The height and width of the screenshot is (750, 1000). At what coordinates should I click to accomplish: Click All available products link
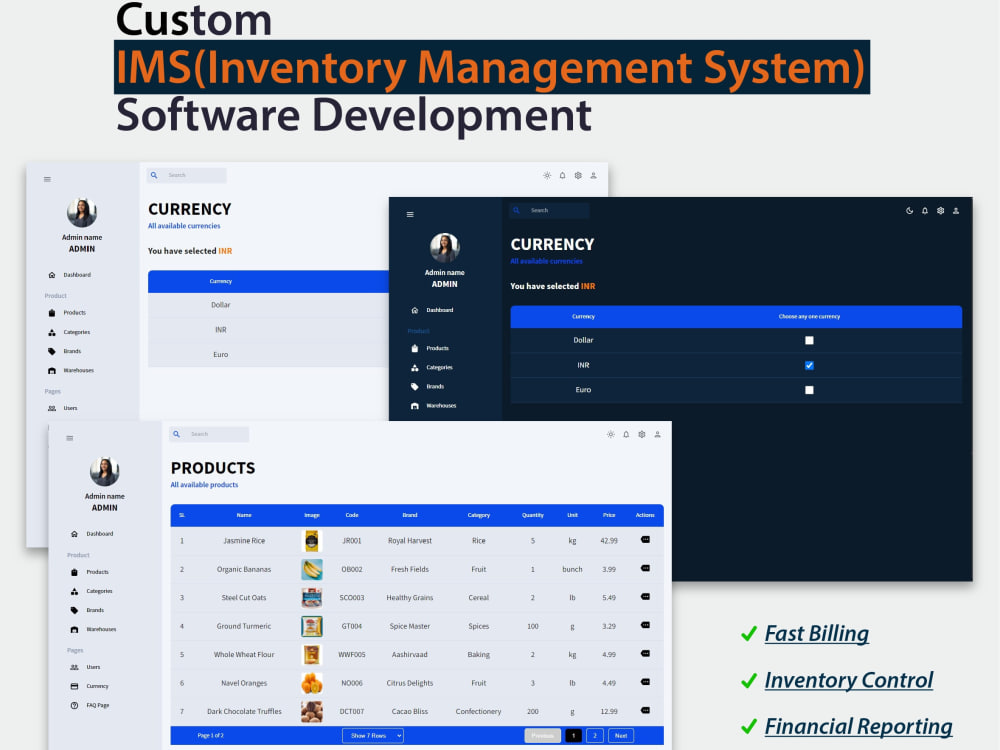tap(204, 485)
